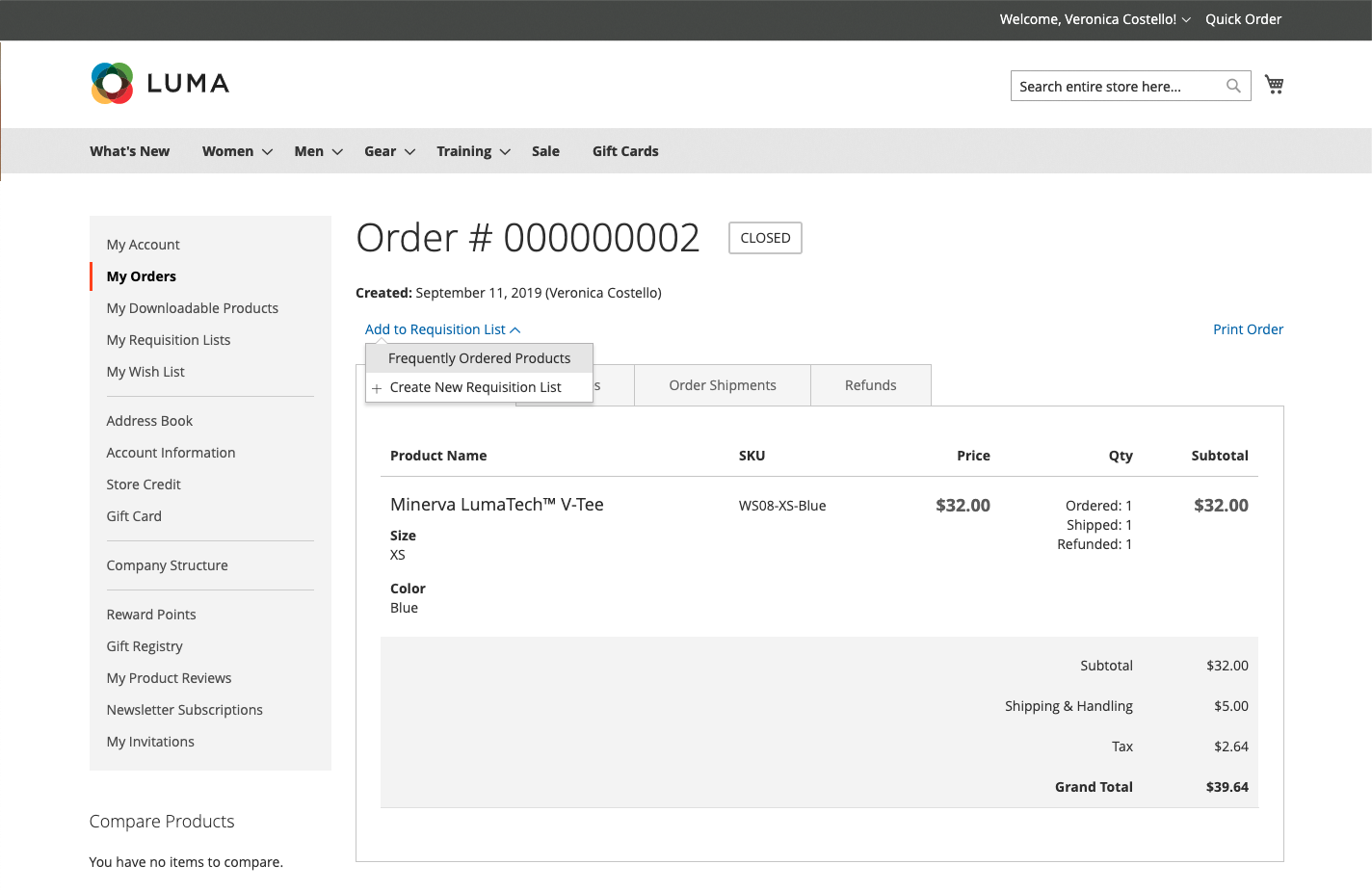Open Store Credit page
The image size is (1372, 891).
coord(144,485)
